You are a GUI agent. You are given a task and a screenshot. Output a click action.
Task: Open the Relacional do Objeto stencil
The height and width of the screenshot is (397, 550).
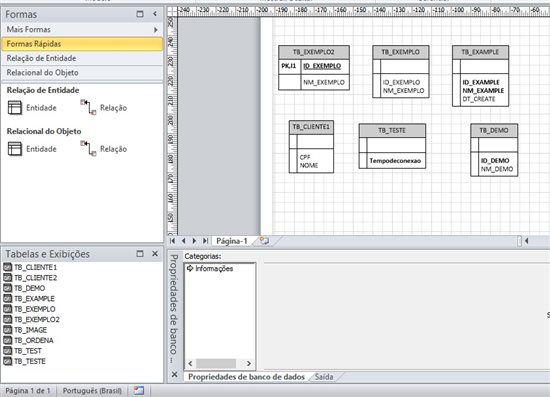tap(82, 73)
